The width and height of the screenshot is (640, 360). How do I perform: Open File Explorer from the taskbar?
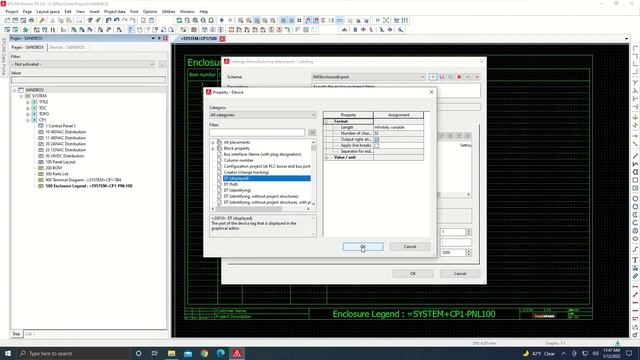[171, 353]
